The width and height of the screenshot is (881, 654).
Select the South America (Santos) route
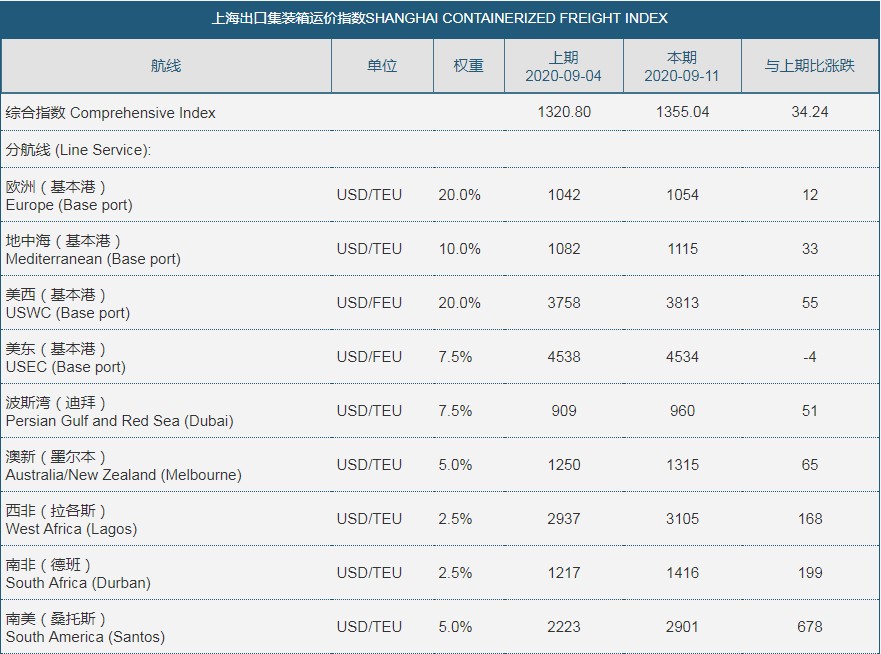[x=85, y=628]
